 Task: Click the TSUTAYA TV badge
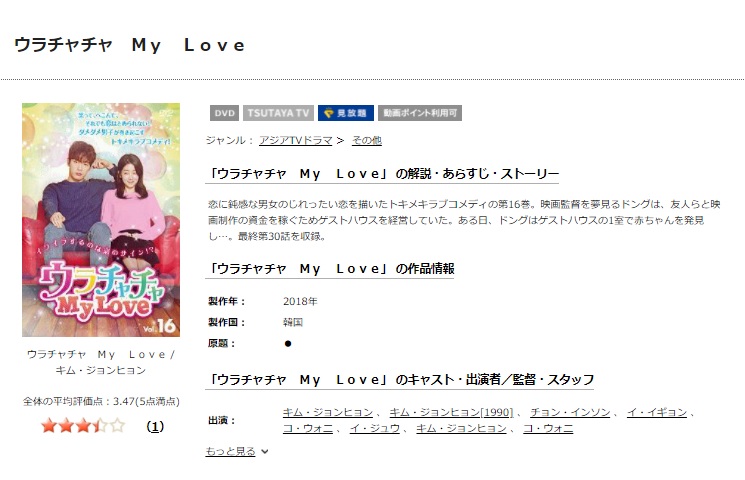click(x=278, y=113)
